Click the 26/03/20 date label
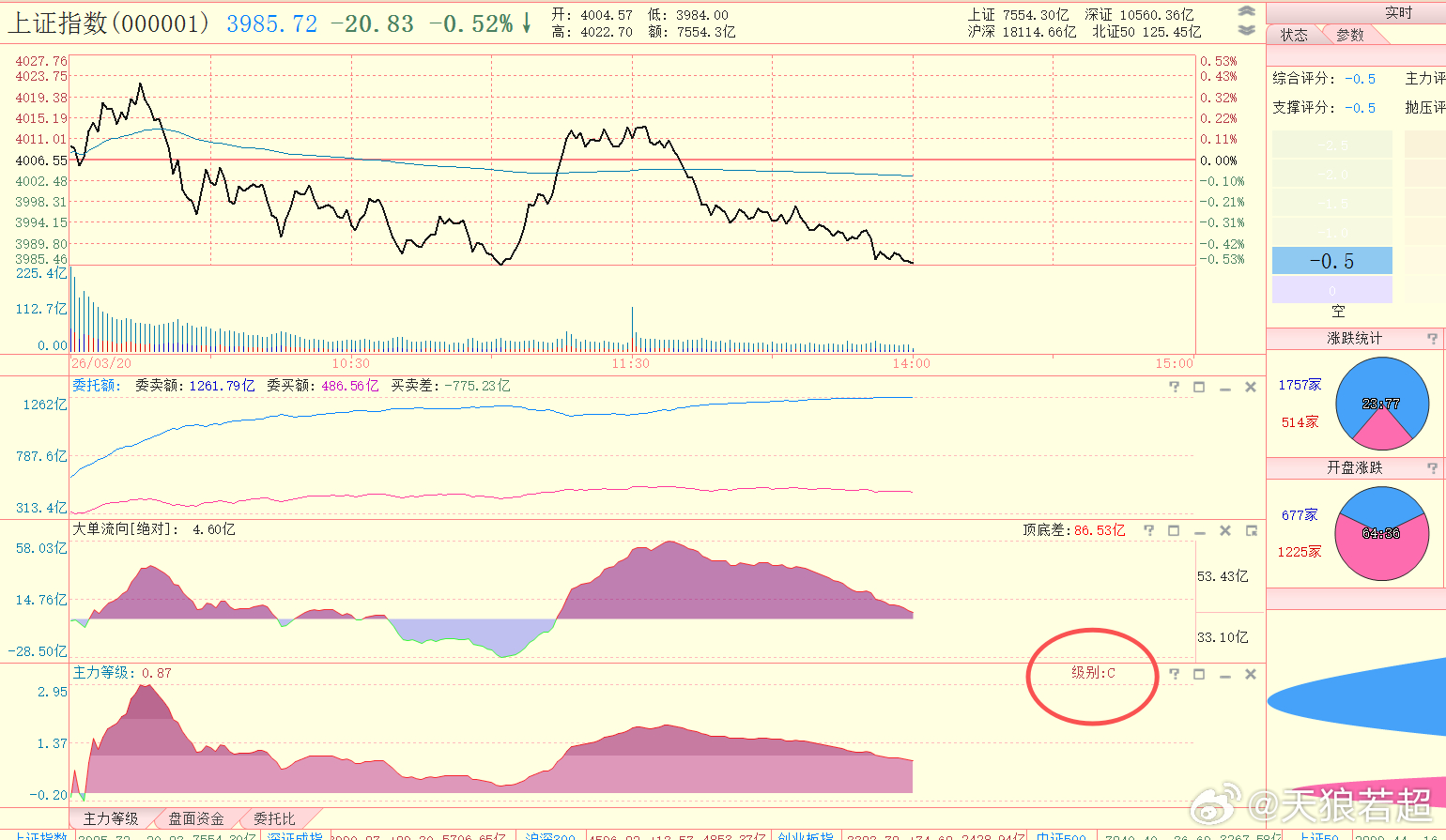This screenshot has height=840, width=1446. point(101,363)
